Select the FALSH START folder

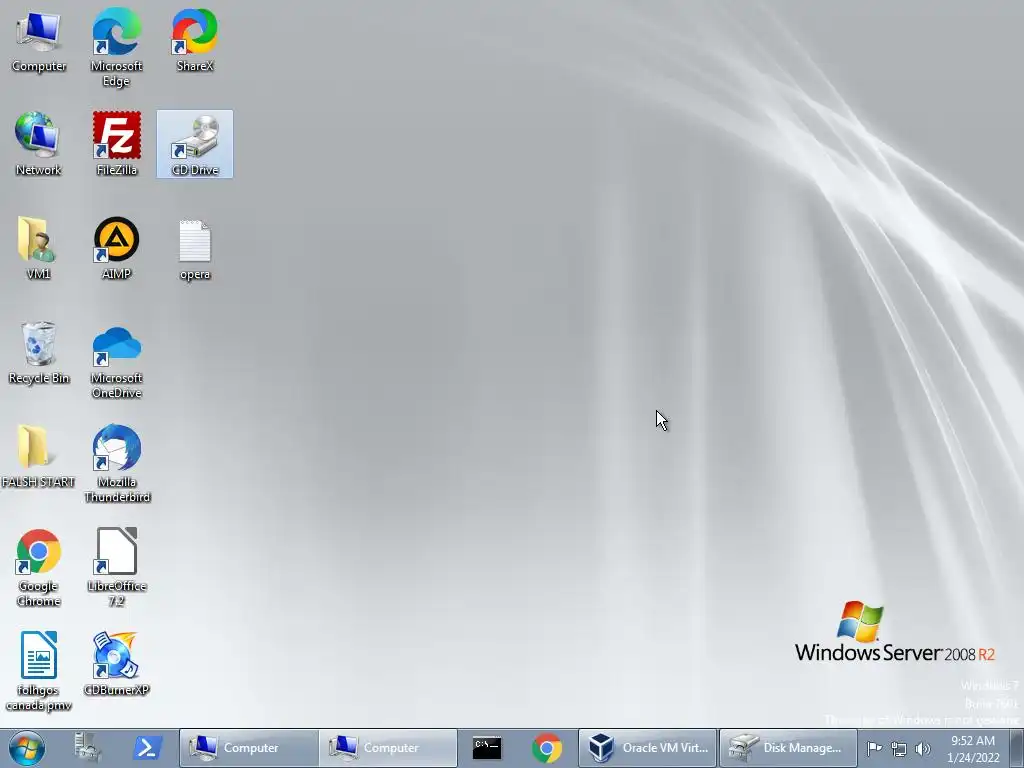[x=39, y=456]
